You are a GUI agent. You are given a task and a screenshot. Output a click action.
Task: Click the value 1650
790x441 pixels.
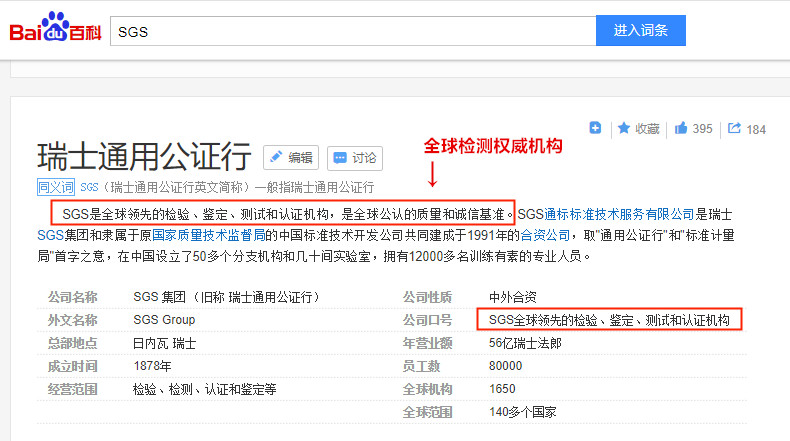tap(502, 389)
